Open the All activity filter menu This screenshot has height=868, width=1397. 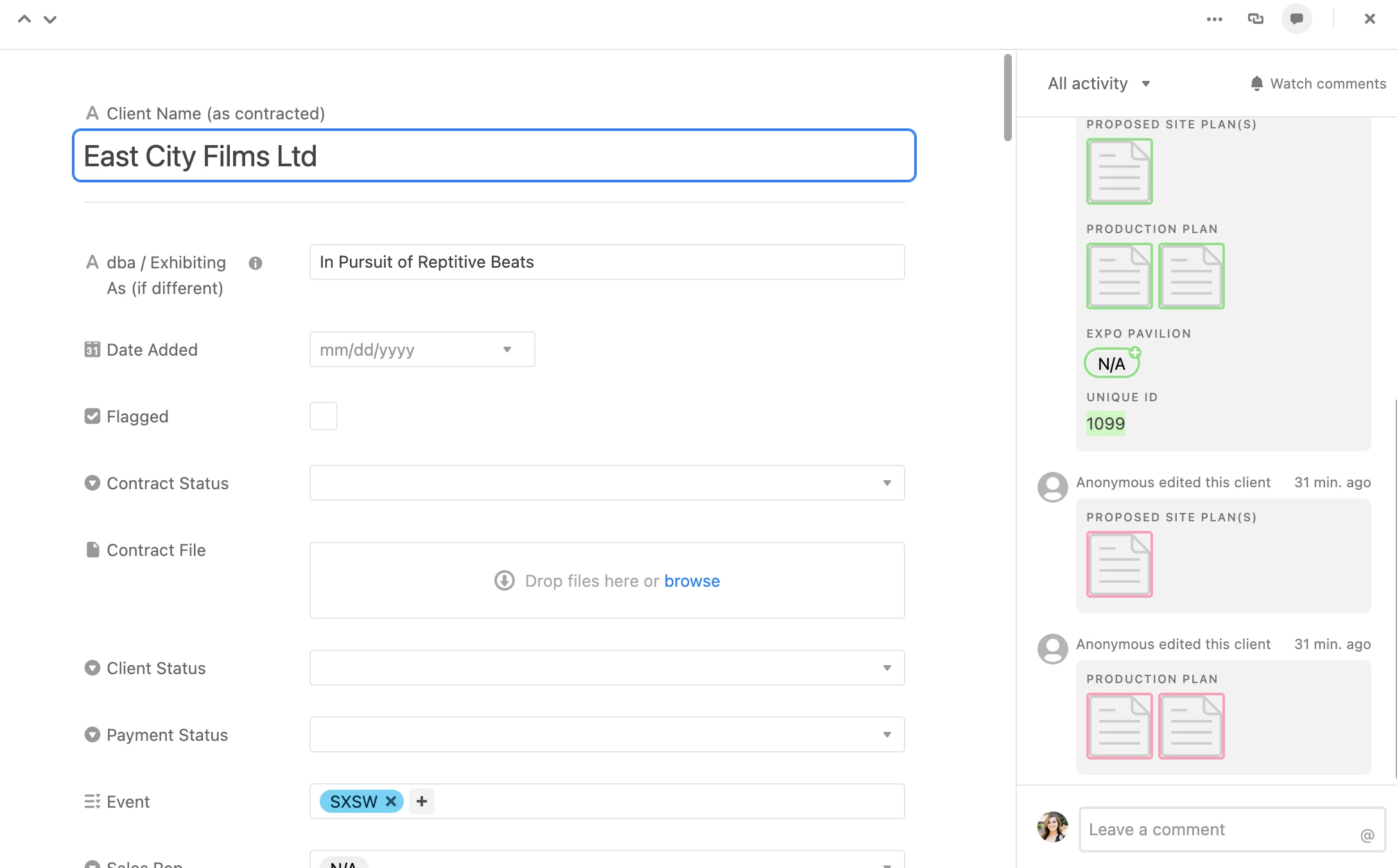coord(1098,83)
